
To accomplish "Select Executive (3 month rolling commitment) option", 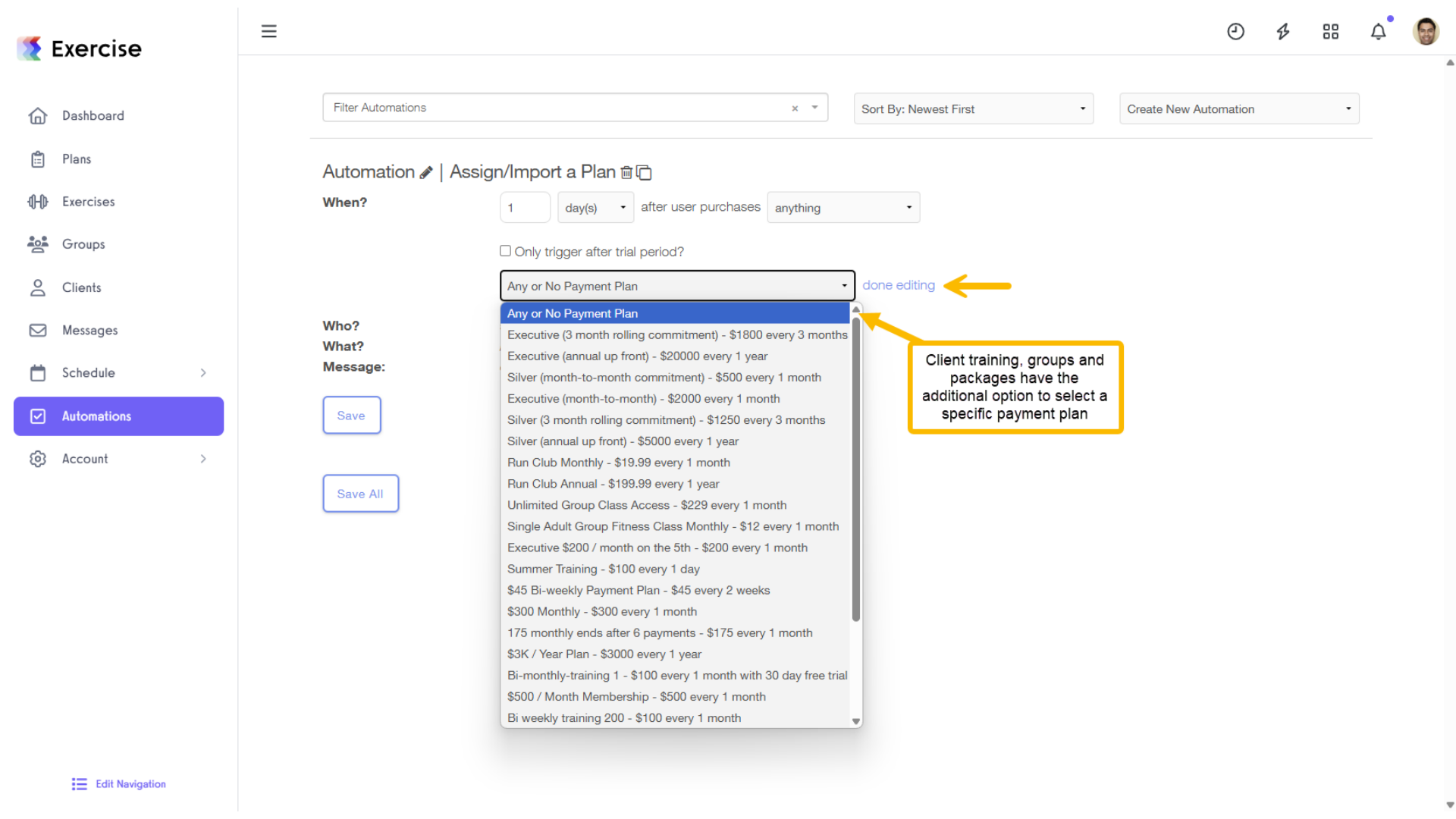I will (675, 334).
